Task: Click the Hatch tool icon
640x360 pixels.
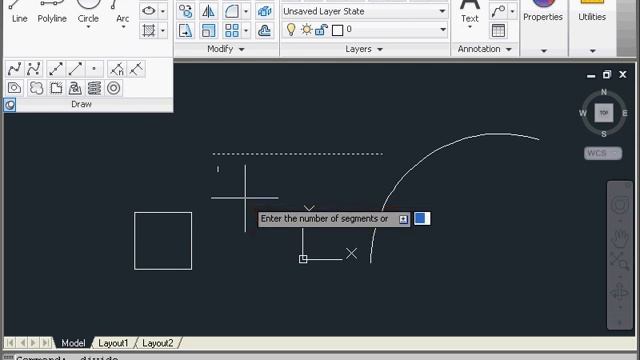Action: (149, 31)
